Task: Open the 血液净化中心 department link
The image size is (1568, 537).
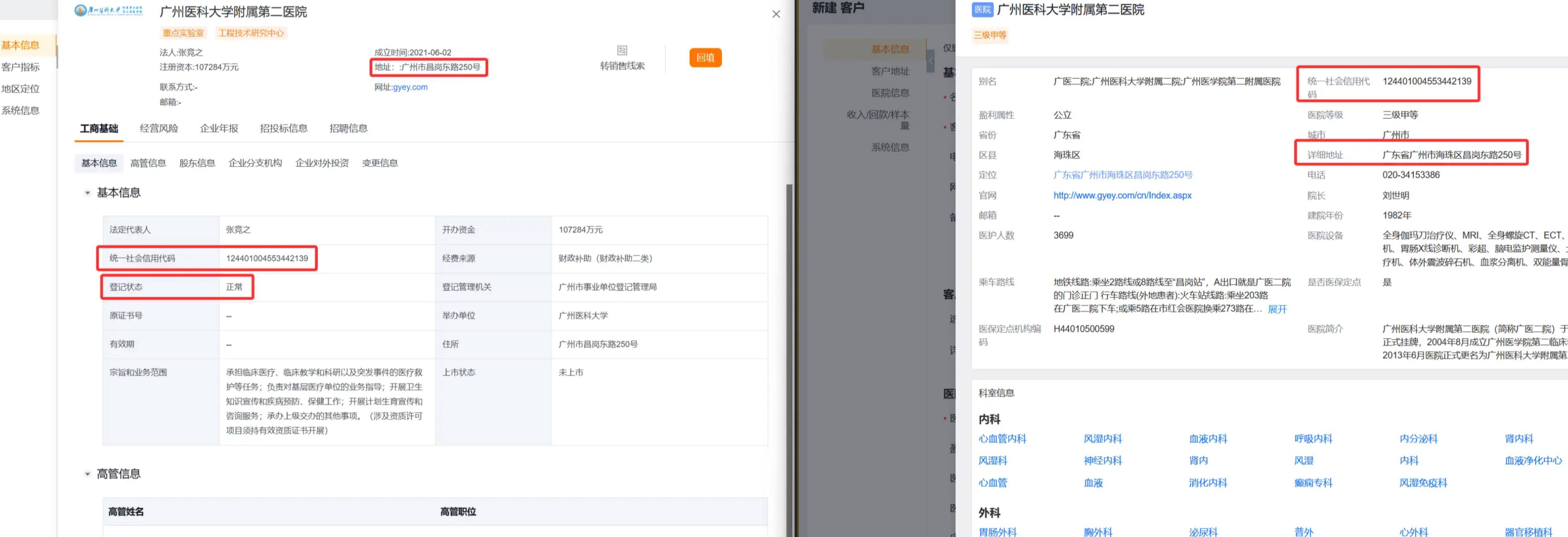Action: click(x=1533, y=461)
